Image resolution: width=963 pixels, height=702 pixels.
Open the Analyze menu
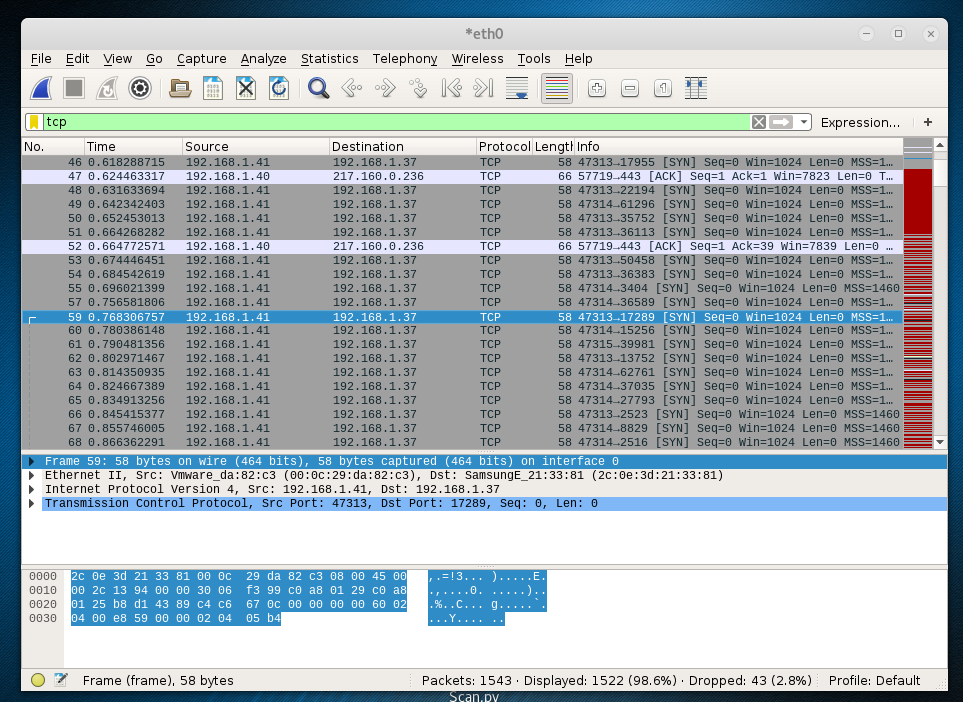[x=263, y=59]
